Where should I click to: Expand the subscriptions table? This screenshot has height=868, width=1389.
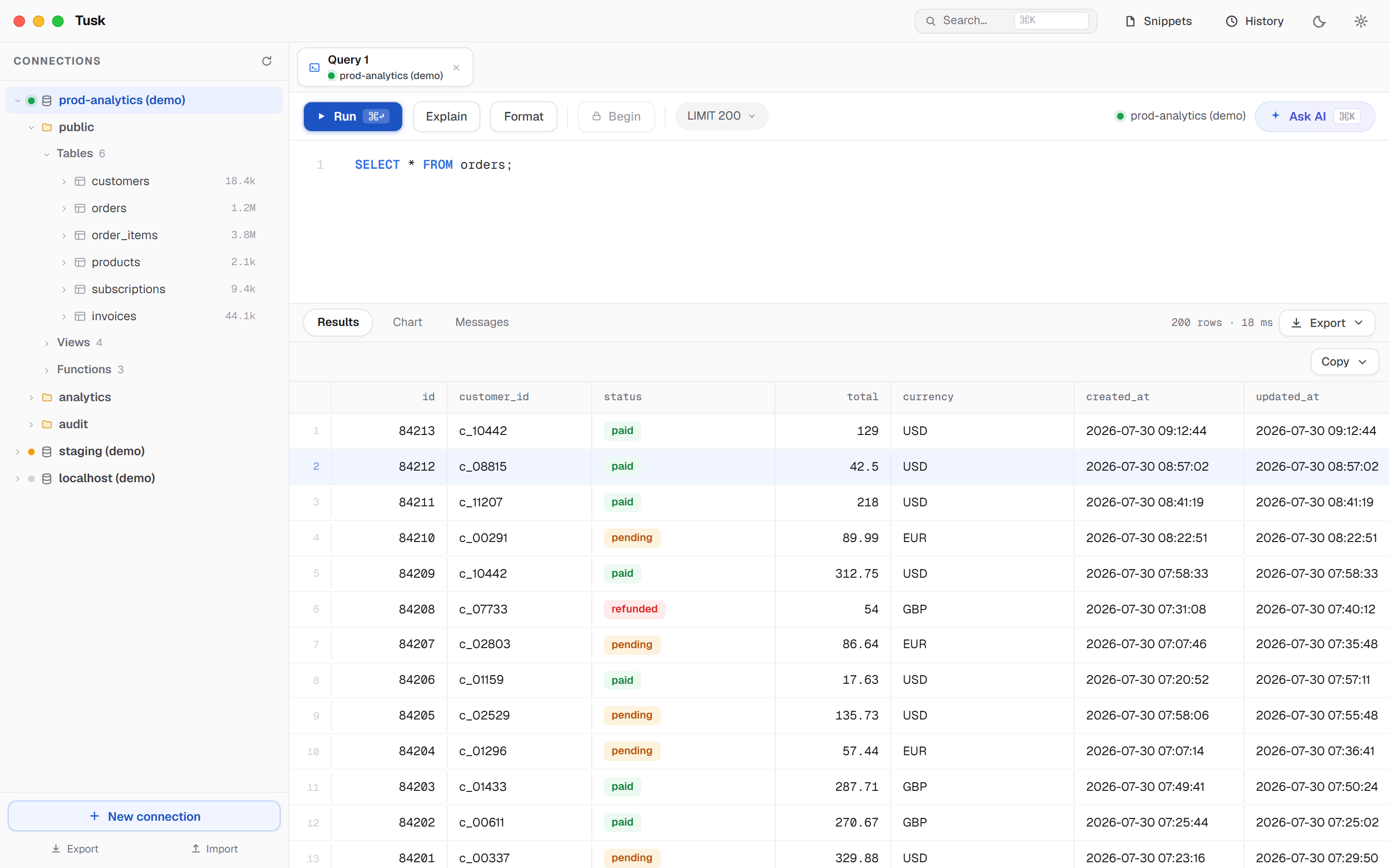[x=64, y=289]
